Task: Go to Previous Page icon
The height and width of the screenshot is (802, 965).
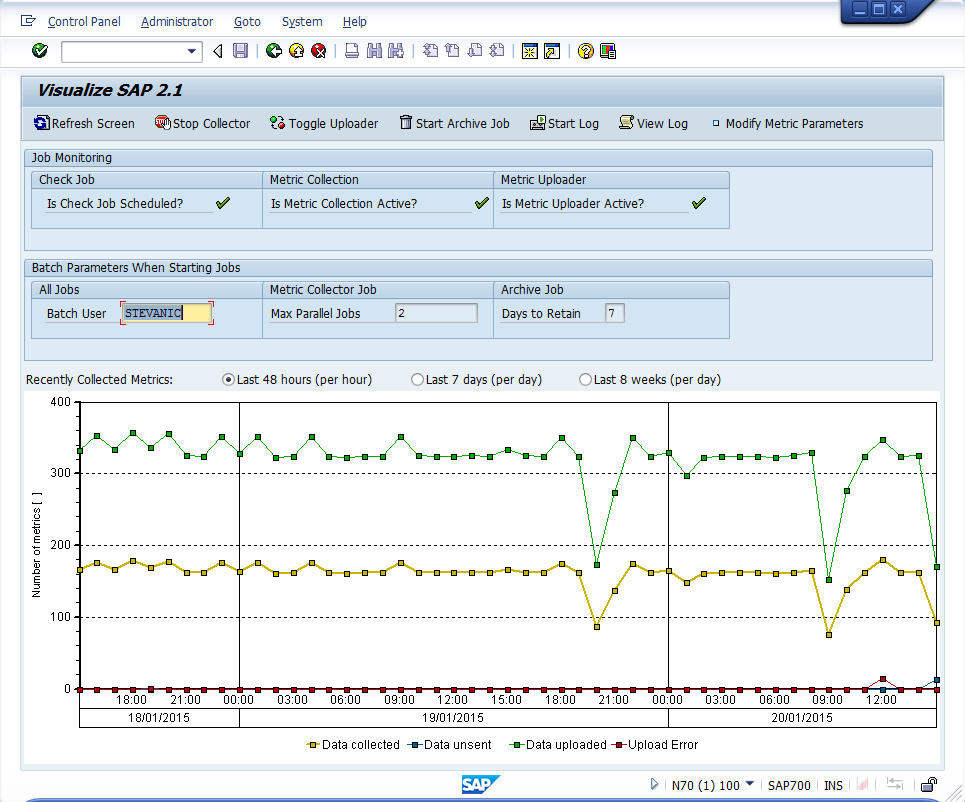Action: coord(452,51)
